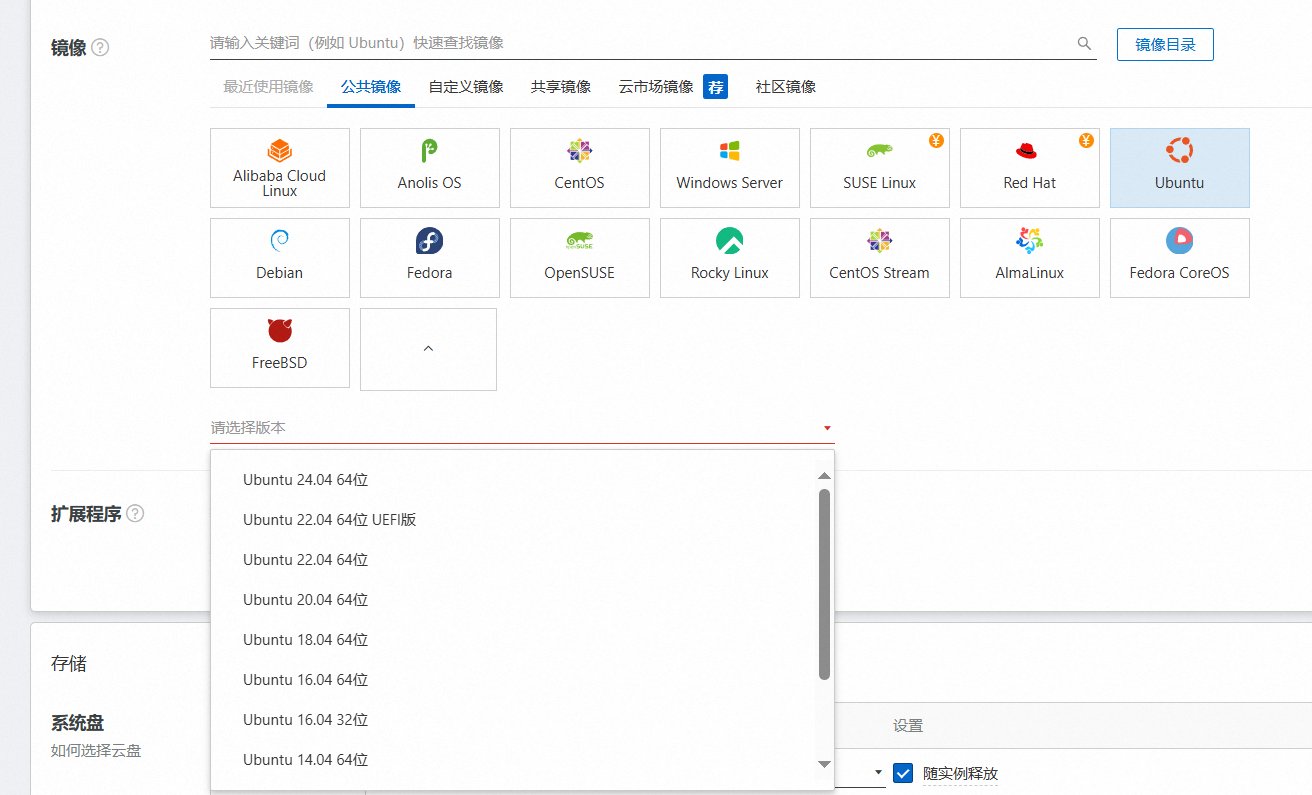The height and width of the screenshot is (795, 1312).
Task: Choose the Debian image tile
Action: [280, 258]
